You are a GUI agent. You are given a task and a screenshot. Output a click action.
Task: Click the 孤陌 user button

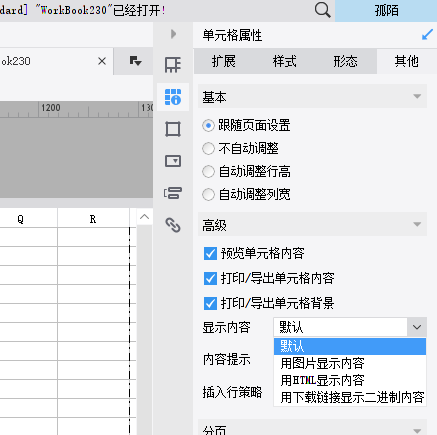pyautogui.click(x=386, y=11)
